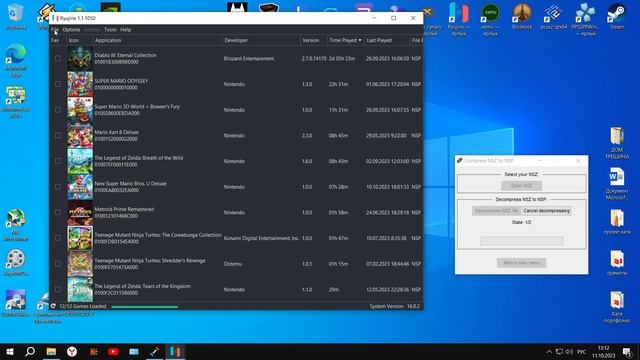Click the Return main menu button
Screen dimensions: 640x360
click(x=522, y=263)
